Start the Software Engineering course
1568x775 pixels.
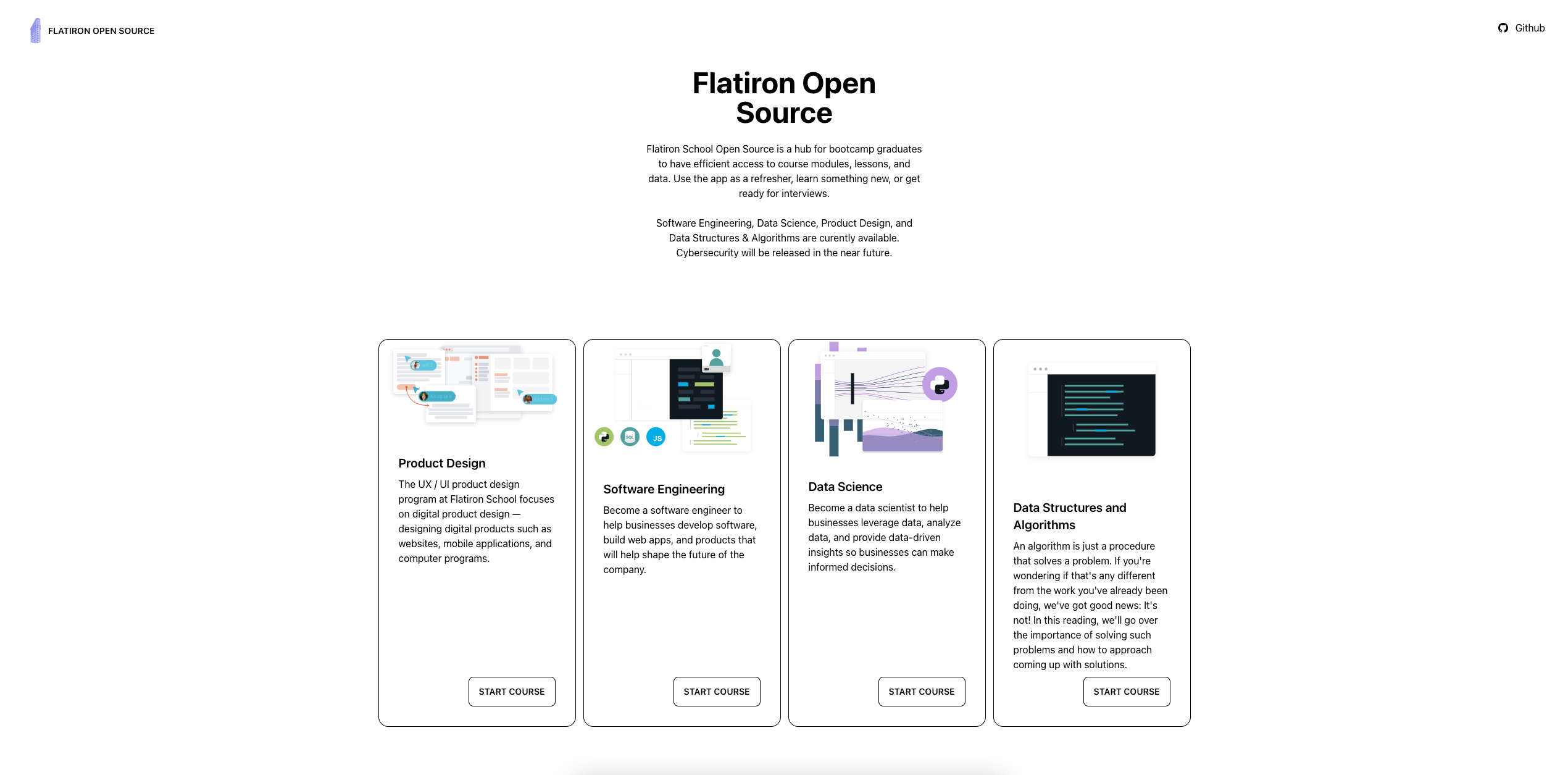point(716,691)
